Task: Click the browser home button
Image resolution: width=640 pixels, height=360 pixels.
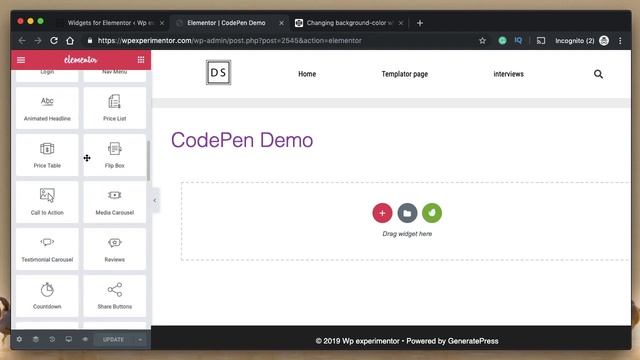Action: [x=70, y=40]
